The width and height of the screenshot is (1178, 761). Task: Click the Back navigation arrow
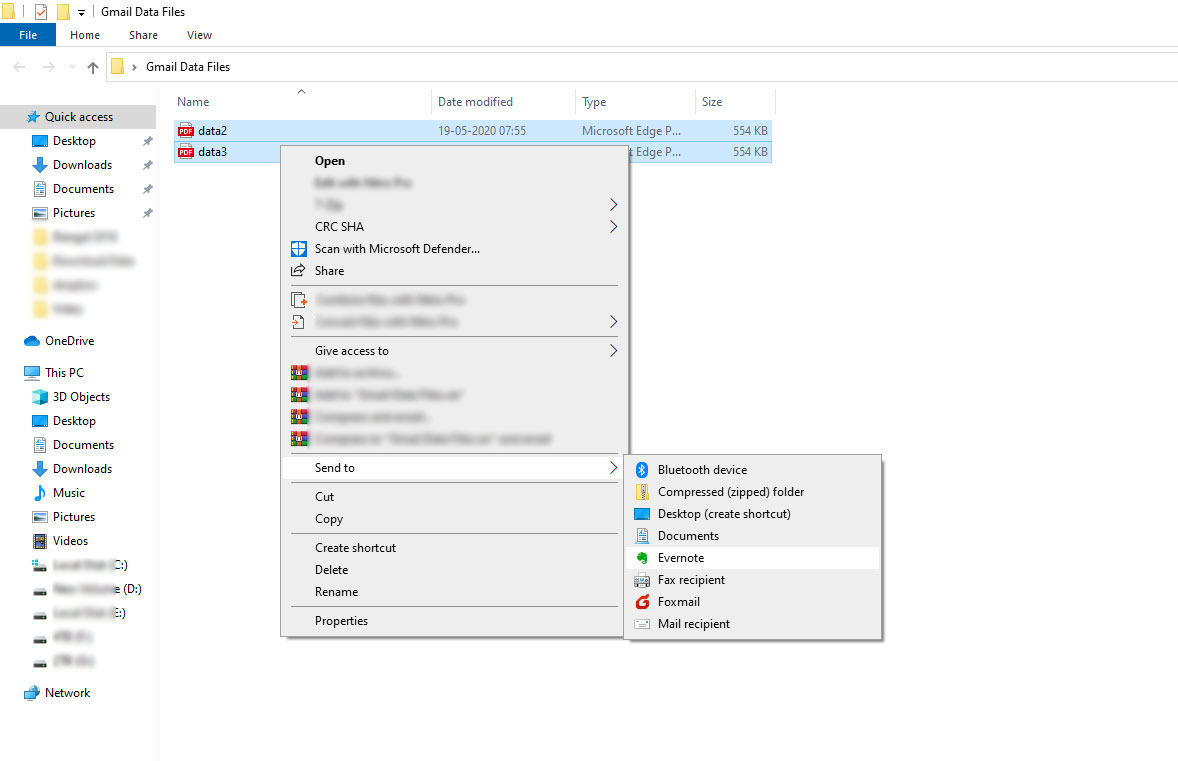click(20, 67)
